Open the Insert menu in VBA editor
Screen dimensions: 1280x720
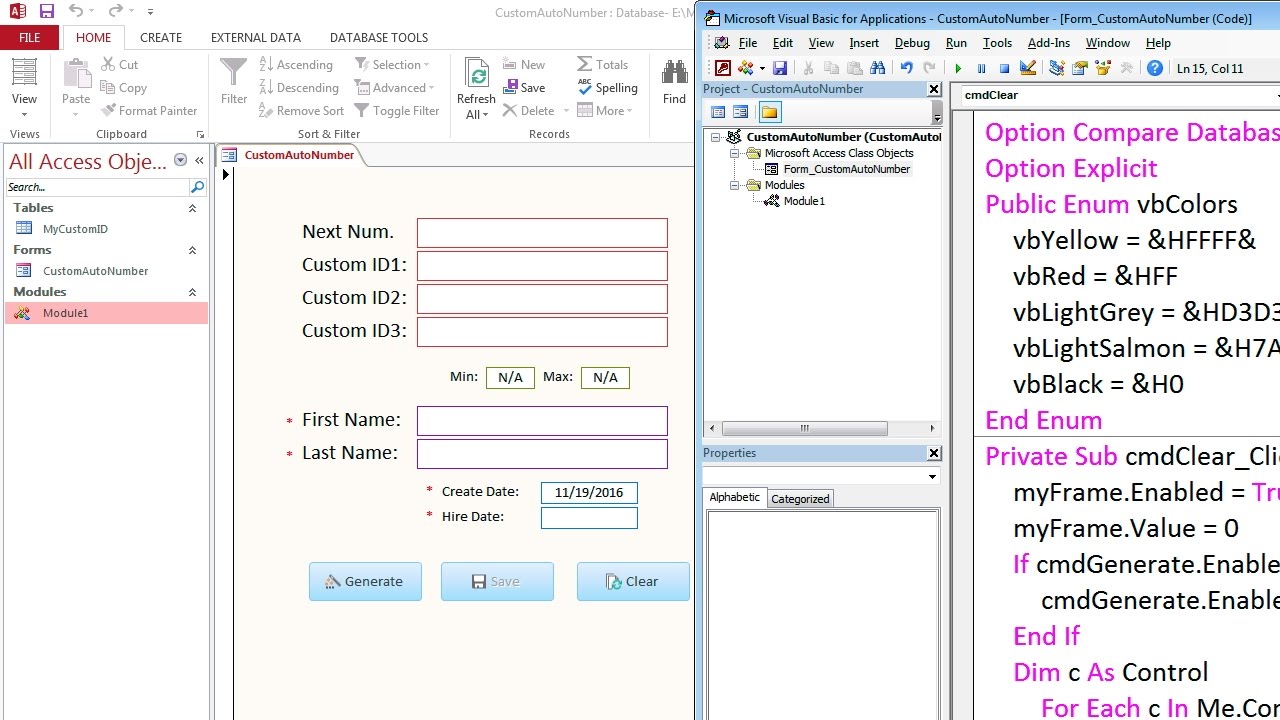click(864, 43)
